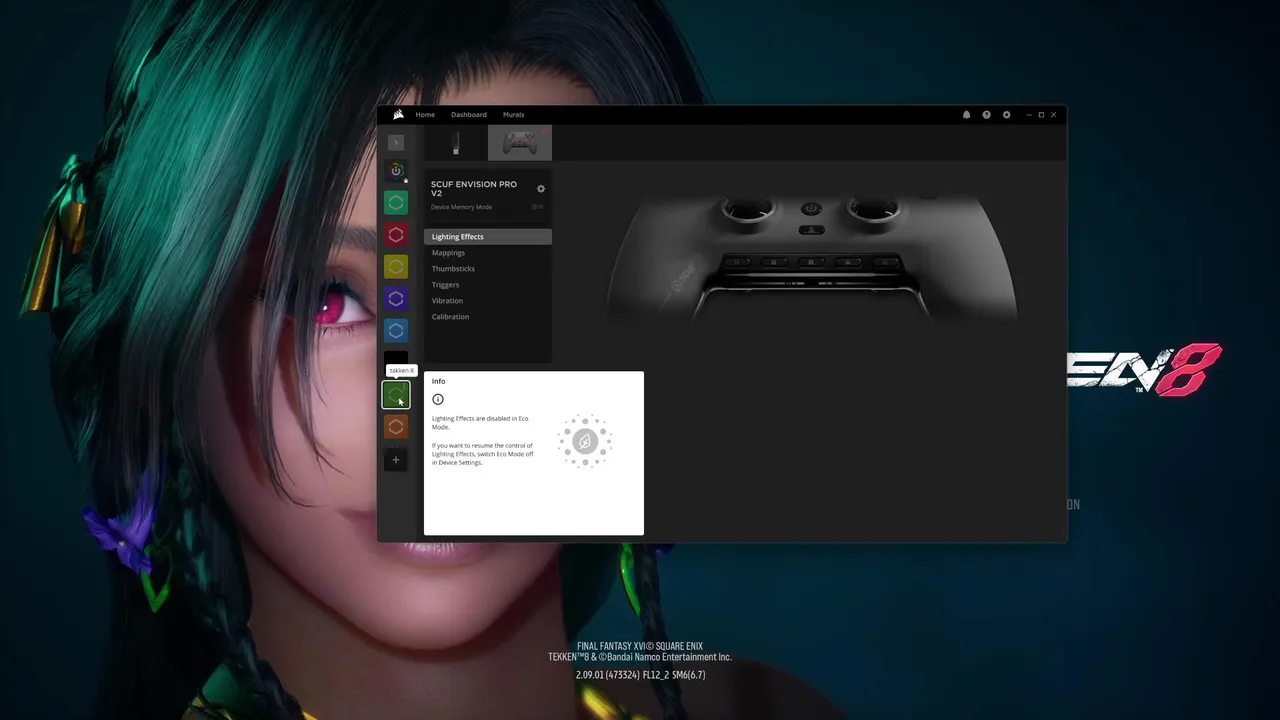The image size is (1280, 720).
Task: Click the 'Device Memory Mode' label
Action: coord(461,207)
